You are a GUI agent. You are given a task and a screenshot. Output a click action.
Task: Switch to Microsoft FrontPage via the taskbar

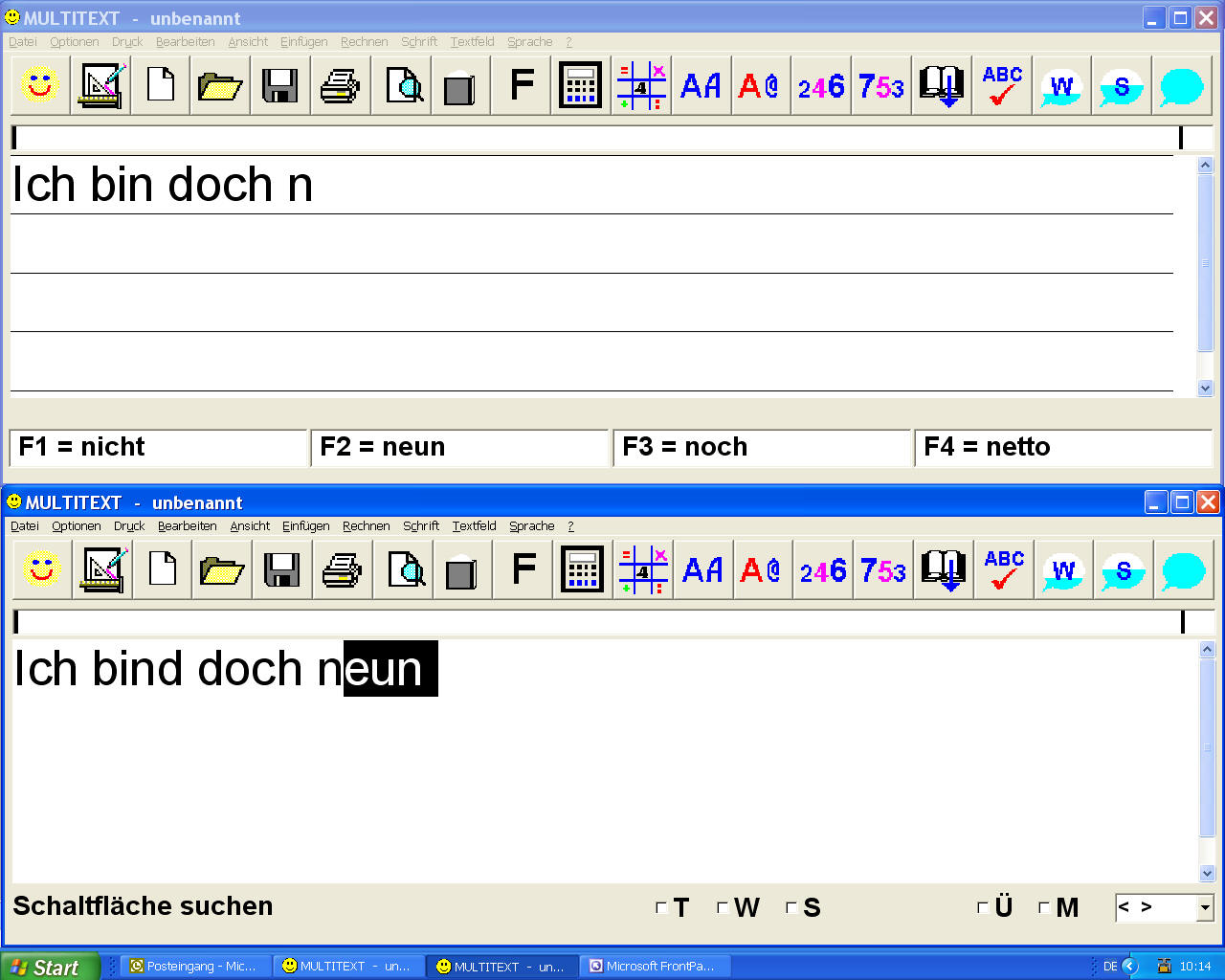point(655,966)
